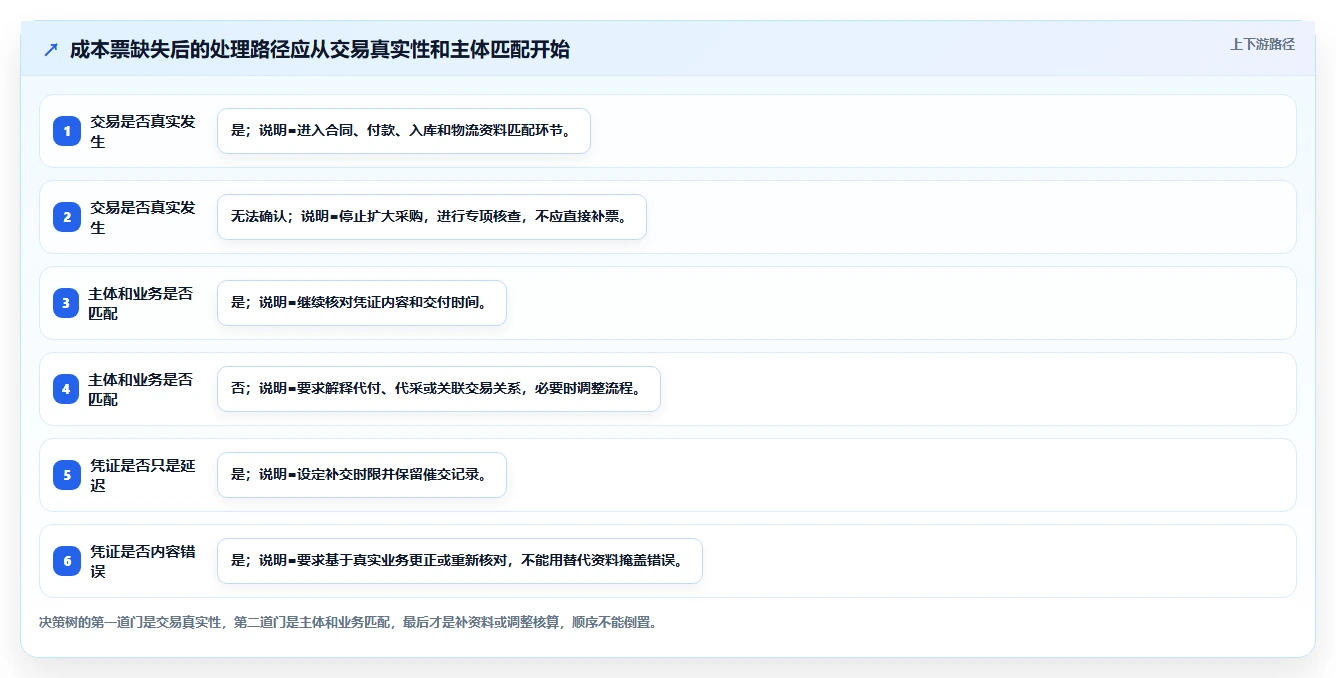The height and width of the screenshot is (678, 1336).
Task: Click 交易是否真实发生 label in row 1
Action: pos(143,131)
